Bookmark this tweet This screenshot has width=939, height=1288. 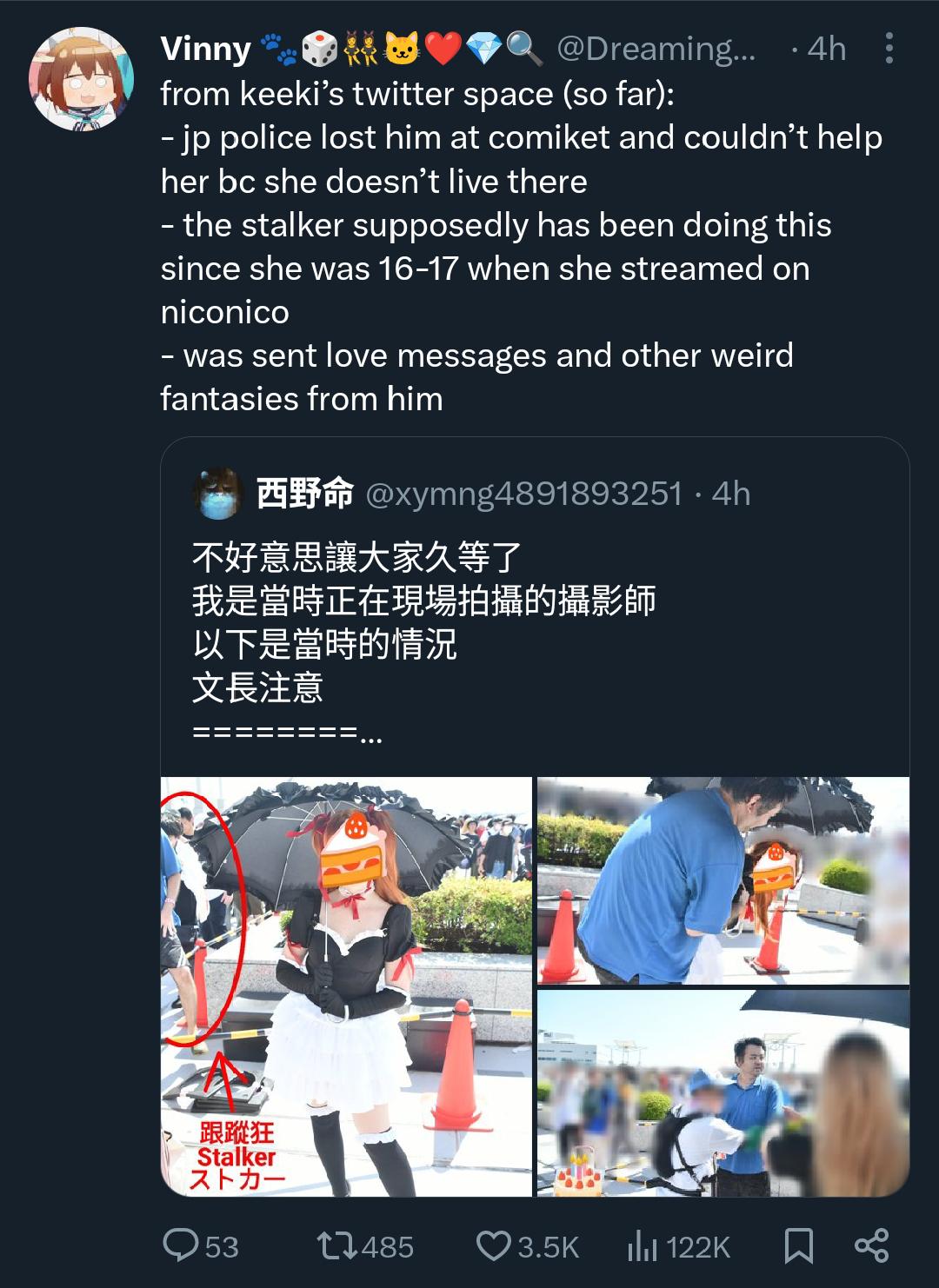798,1246
